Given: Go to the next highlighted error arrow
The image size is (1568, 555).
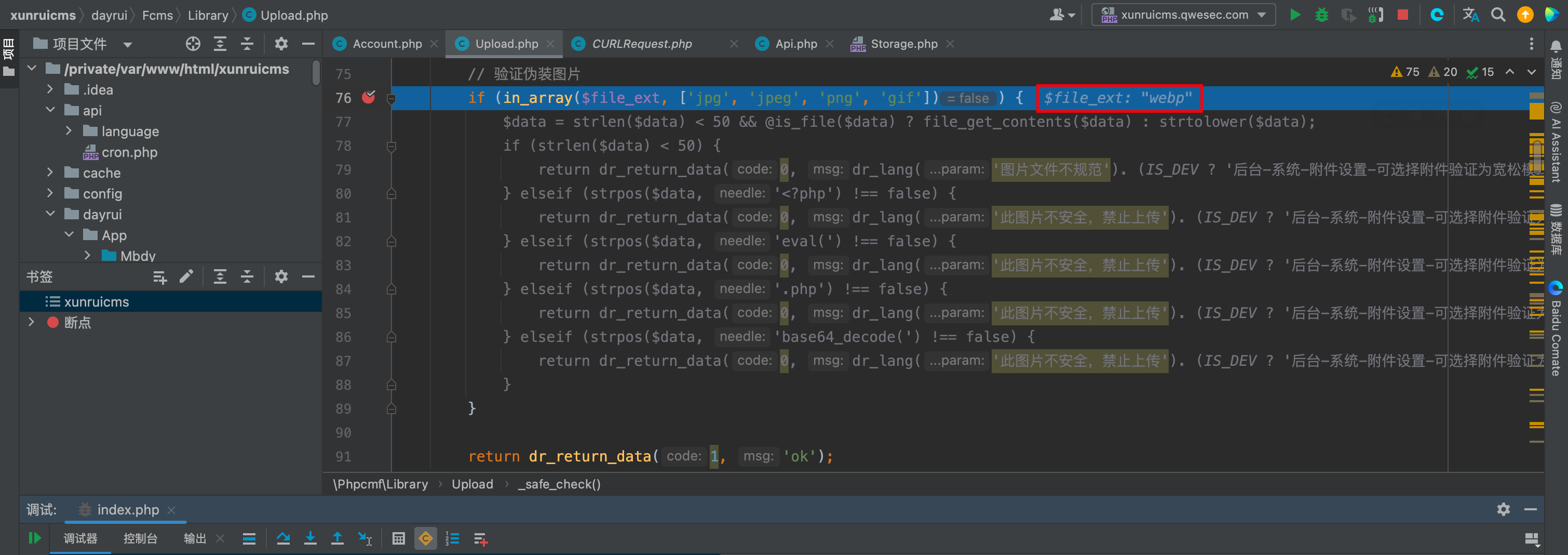Looking at the screenshot, I should click(1531, 72).
